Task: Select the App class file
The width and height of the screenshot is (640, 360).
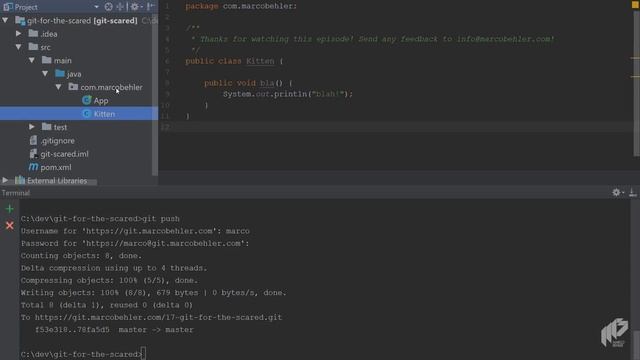Action: 101,100
